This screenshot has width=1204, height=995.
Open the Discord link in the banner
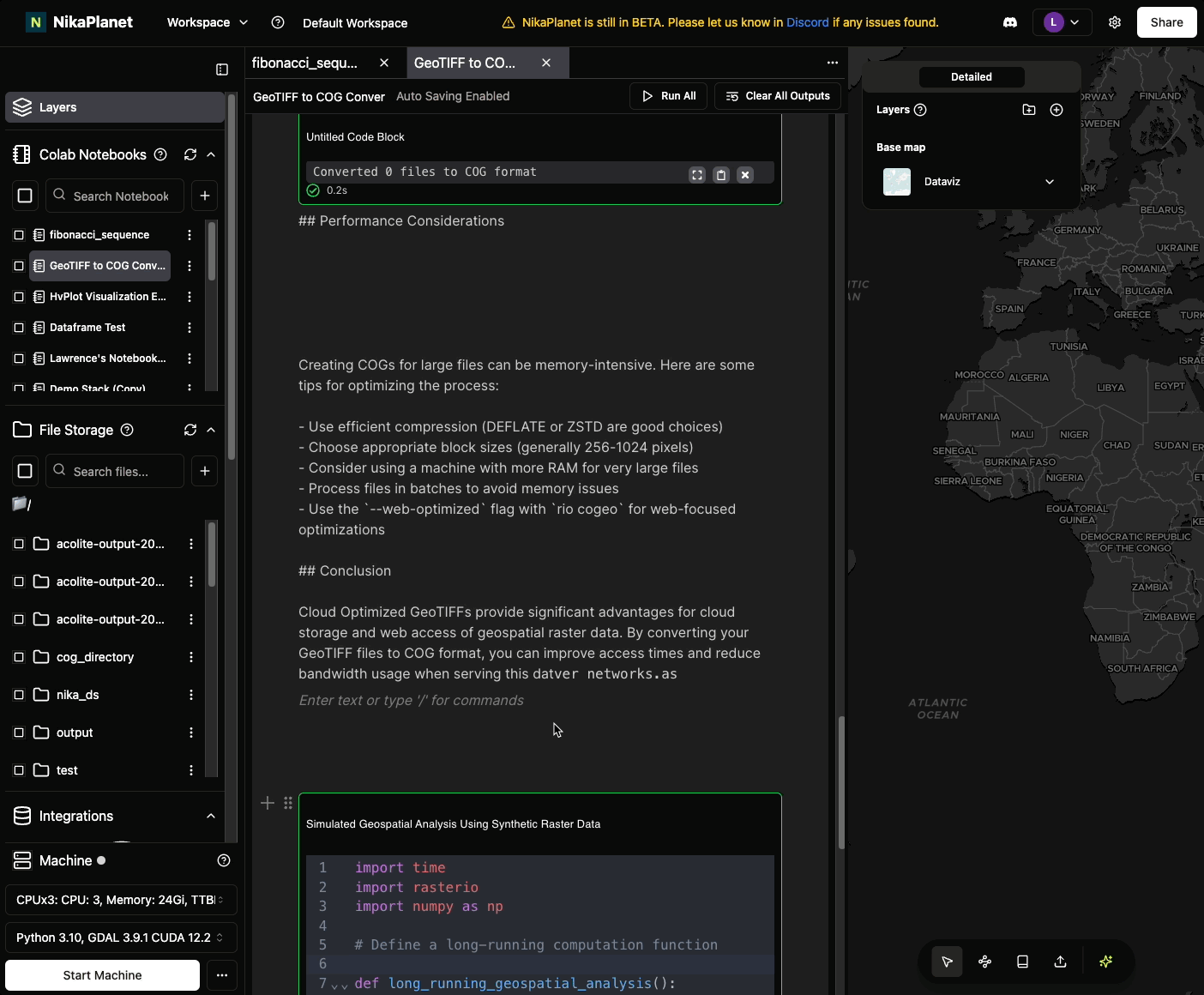point(807,22)
